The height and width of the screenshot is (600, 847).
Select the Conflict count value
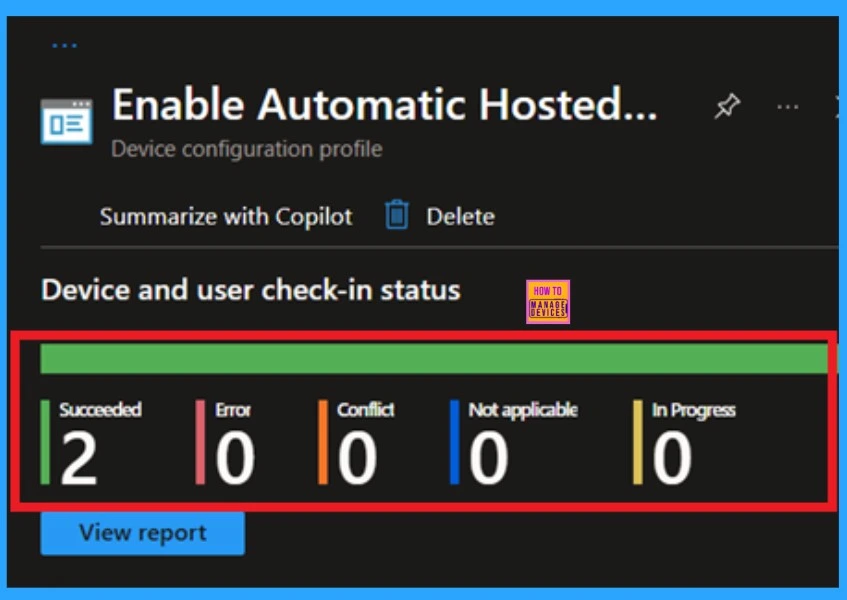(357, 459)
